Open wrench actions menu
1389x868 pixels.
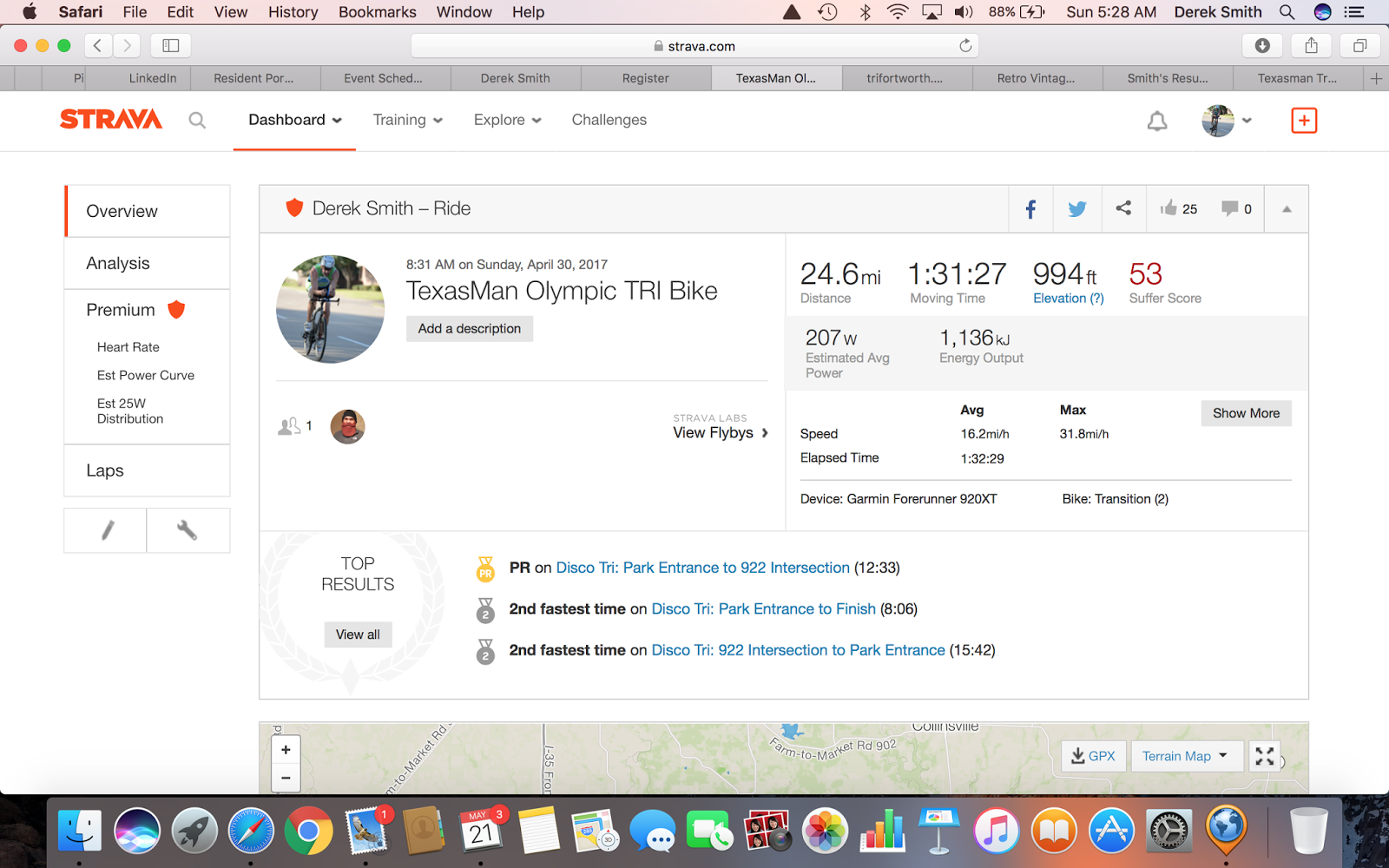tap(188, 529)
